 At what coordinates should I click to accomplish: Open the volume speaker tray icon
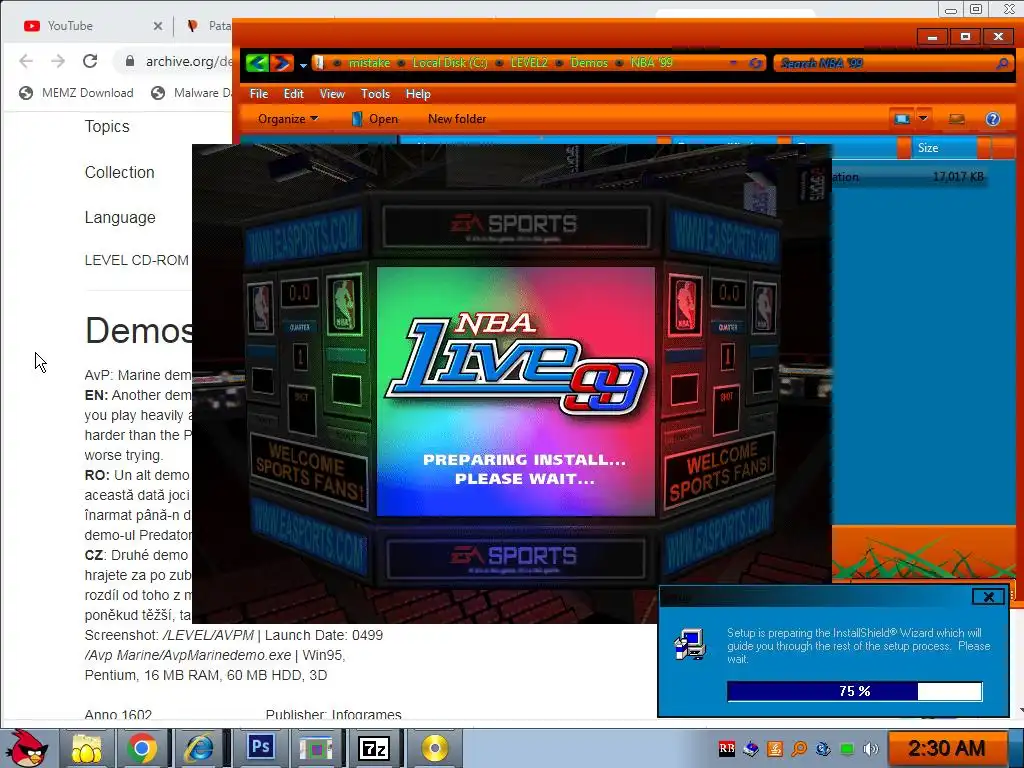tap(871, 748)
